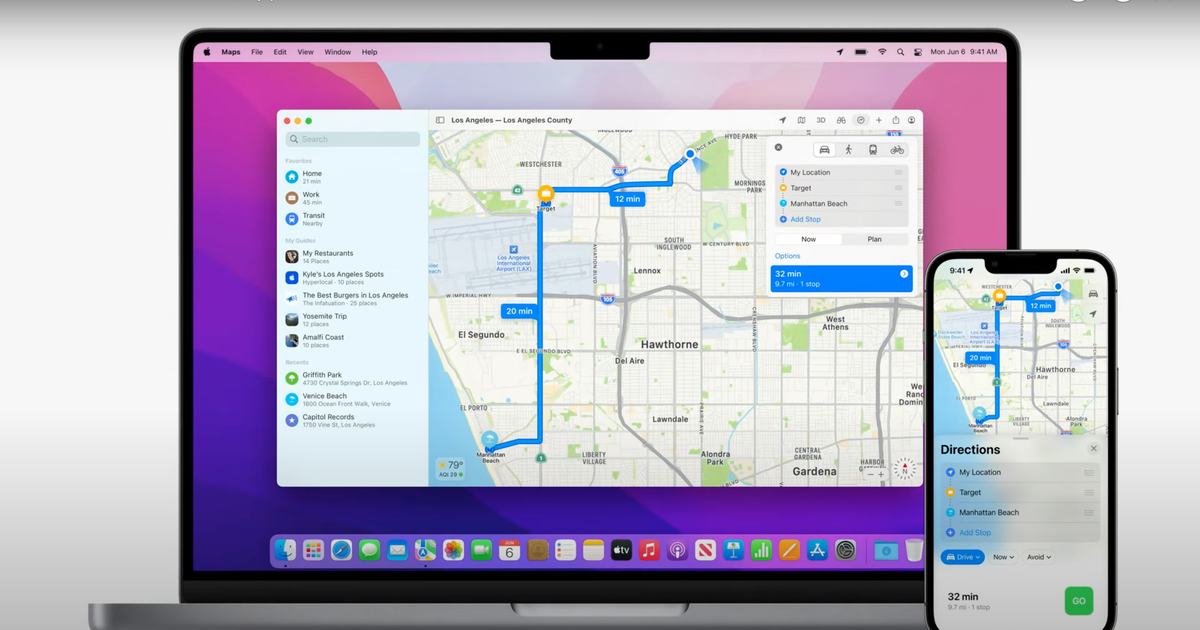Open The Best Burgers in Los Angeles guide
This screenshot has width=1200, height=630.
(x=353, y=298)
